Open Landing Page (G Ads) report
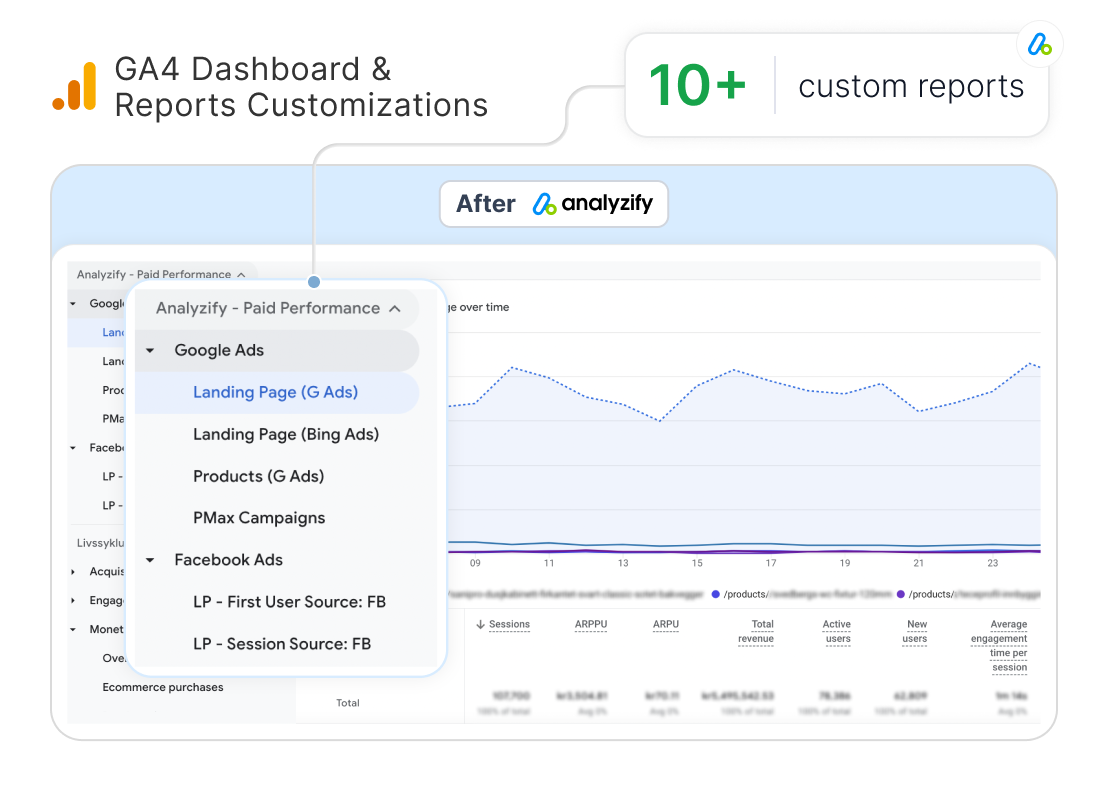Image resolution: width=1110 pixels, height=790 pixels. 276,392
